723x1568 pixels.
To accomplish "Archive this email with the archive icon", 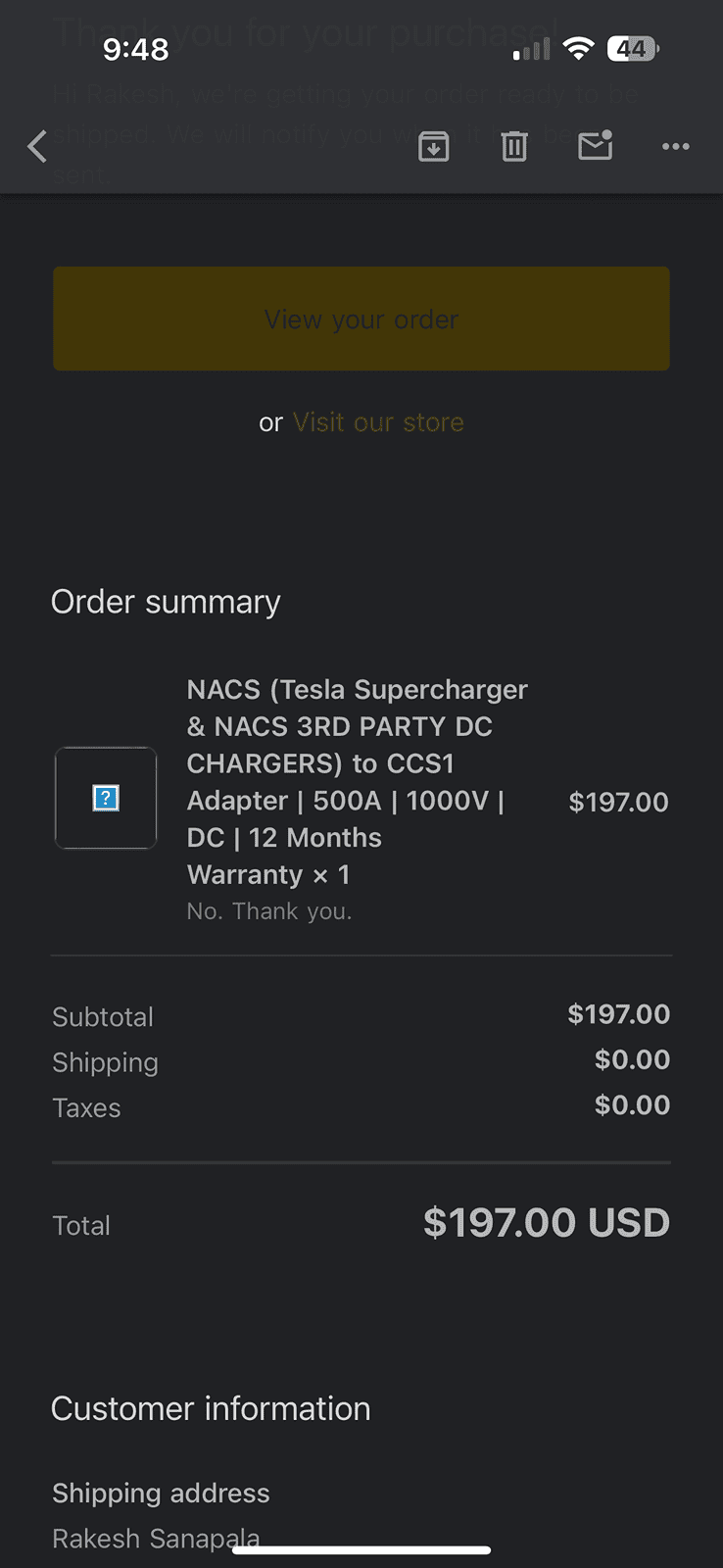I will (433, 147).
